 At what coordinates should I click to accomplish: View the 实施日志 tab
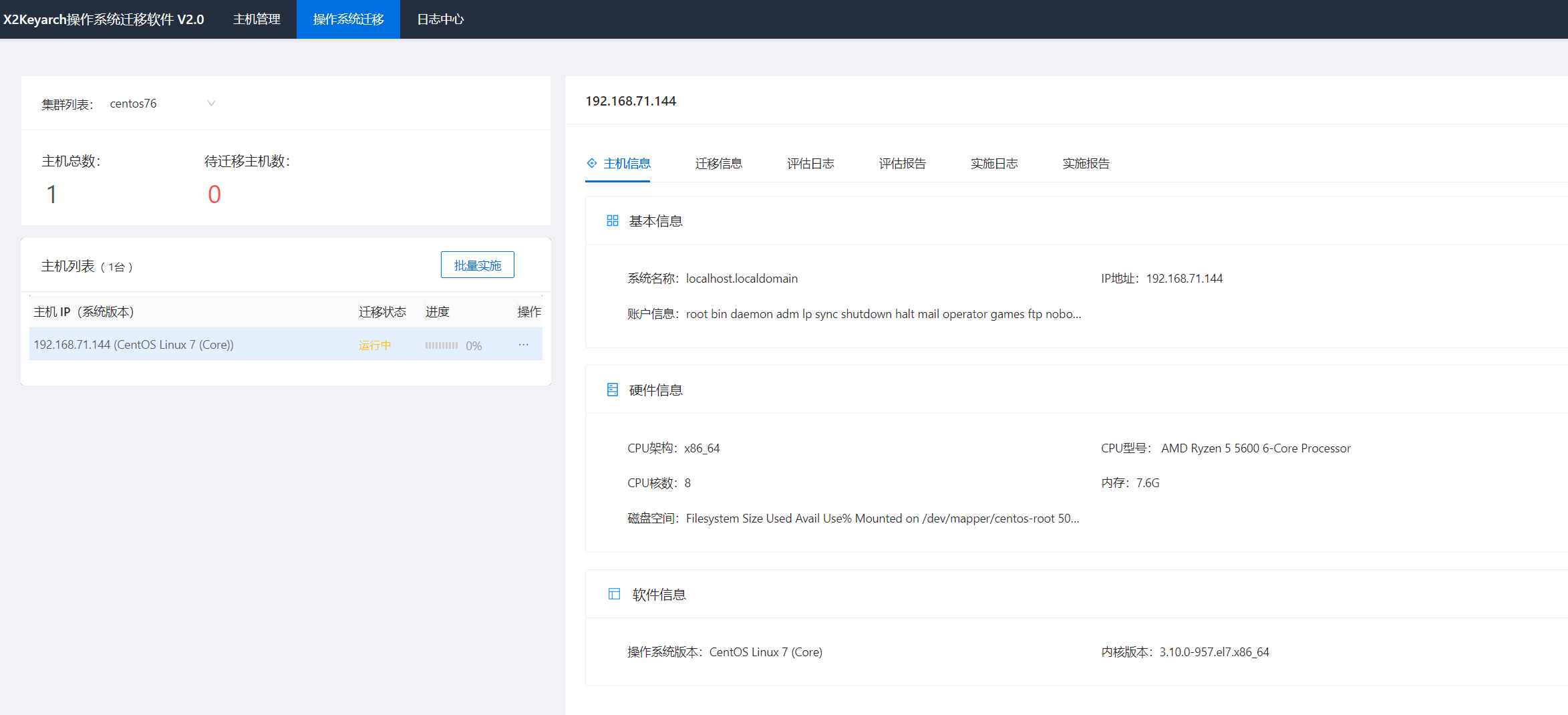(993, 164)
